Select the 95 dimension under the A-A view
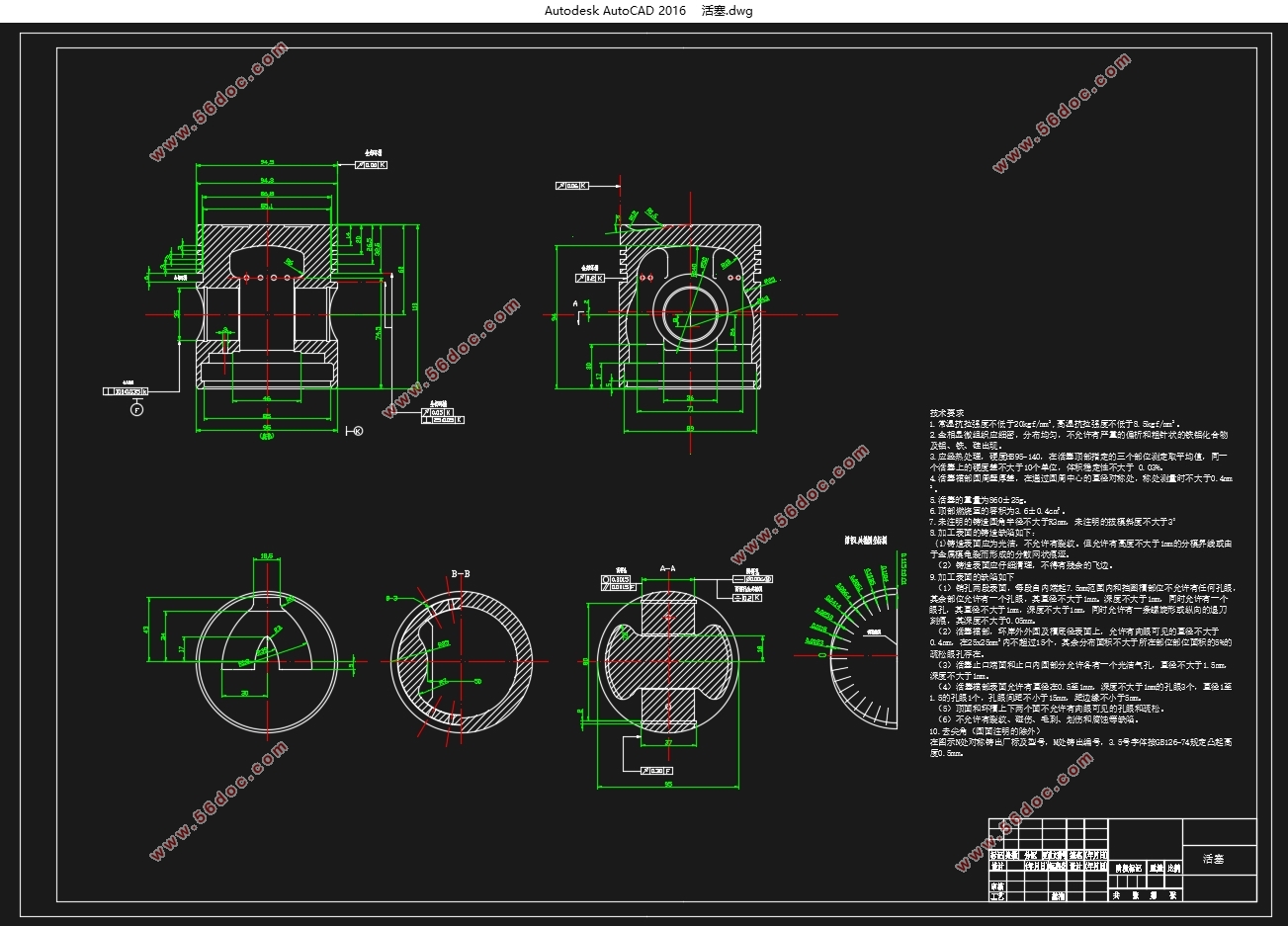Viewport: 1288px width, 926px height. click(668, 785)
